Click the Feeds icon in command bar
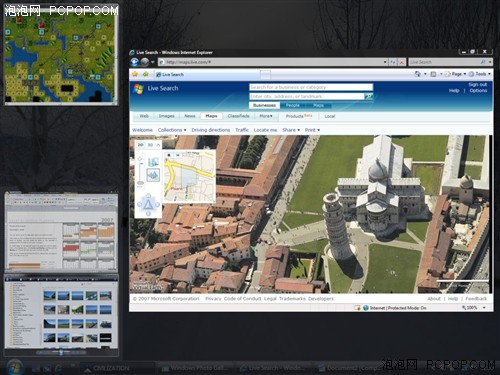This screenshot has height=375, width=500. click(x=433, y=74)
